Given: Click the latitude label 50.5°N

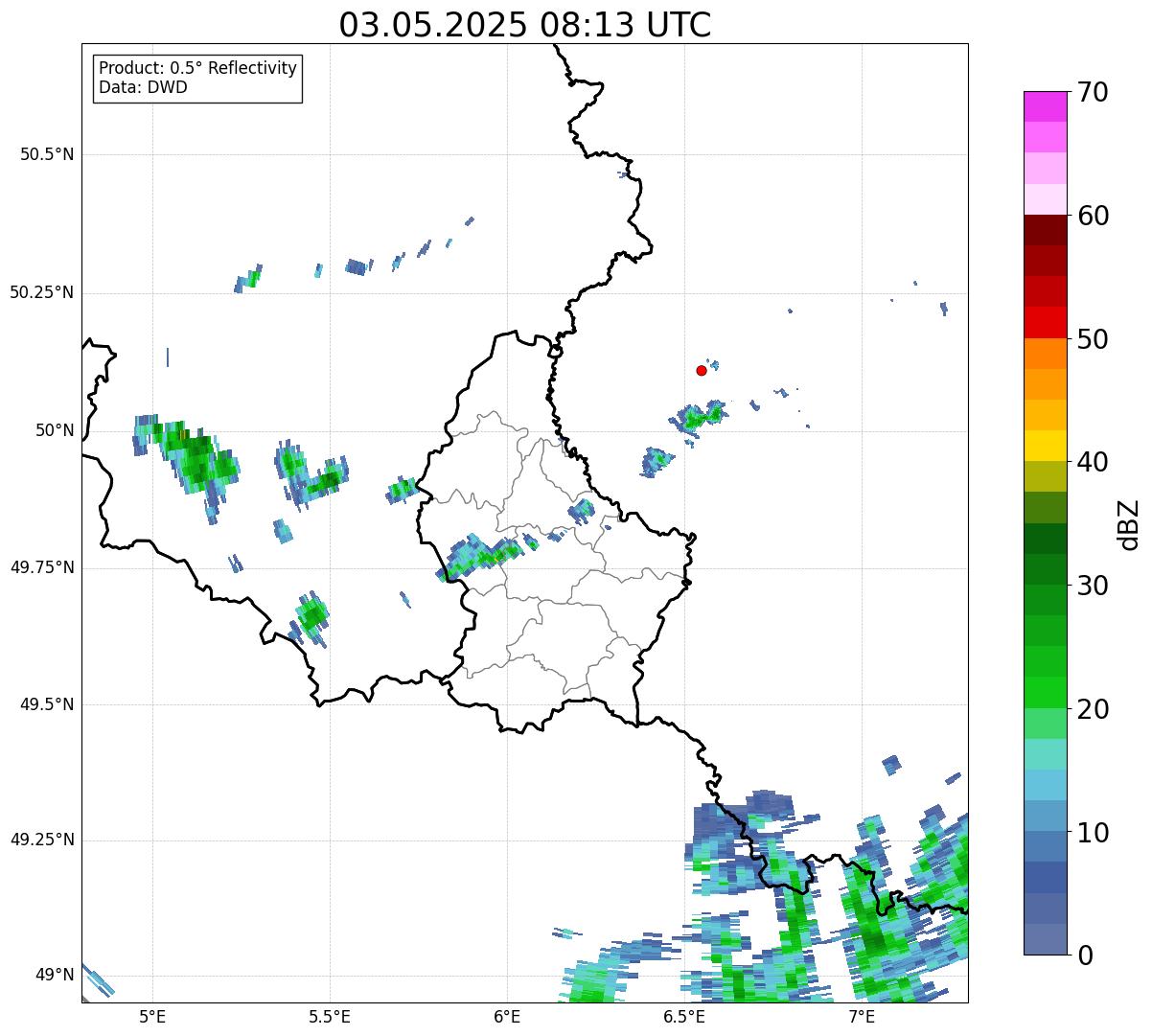Looking at the screenshot, I should click(x=47, y=154).
